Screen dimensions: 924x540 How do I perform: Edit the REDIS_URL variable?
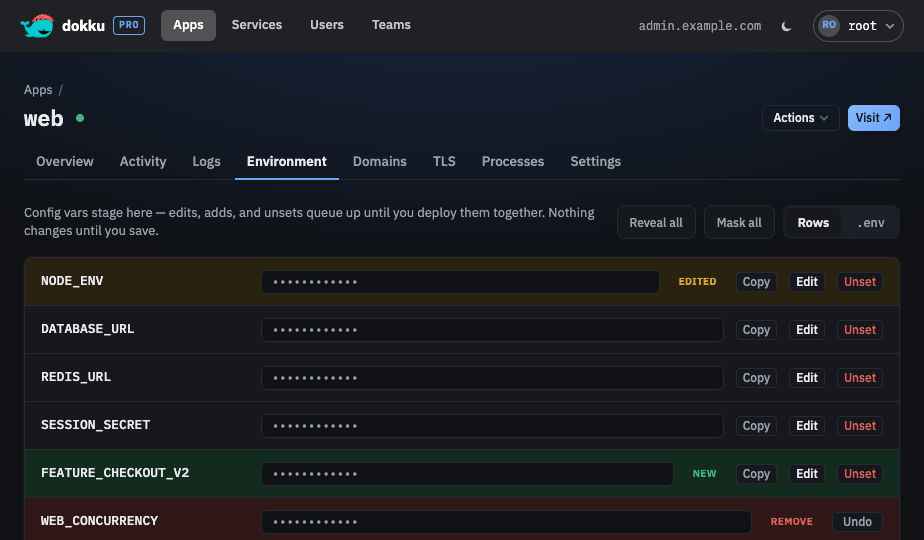click(807, 378)
